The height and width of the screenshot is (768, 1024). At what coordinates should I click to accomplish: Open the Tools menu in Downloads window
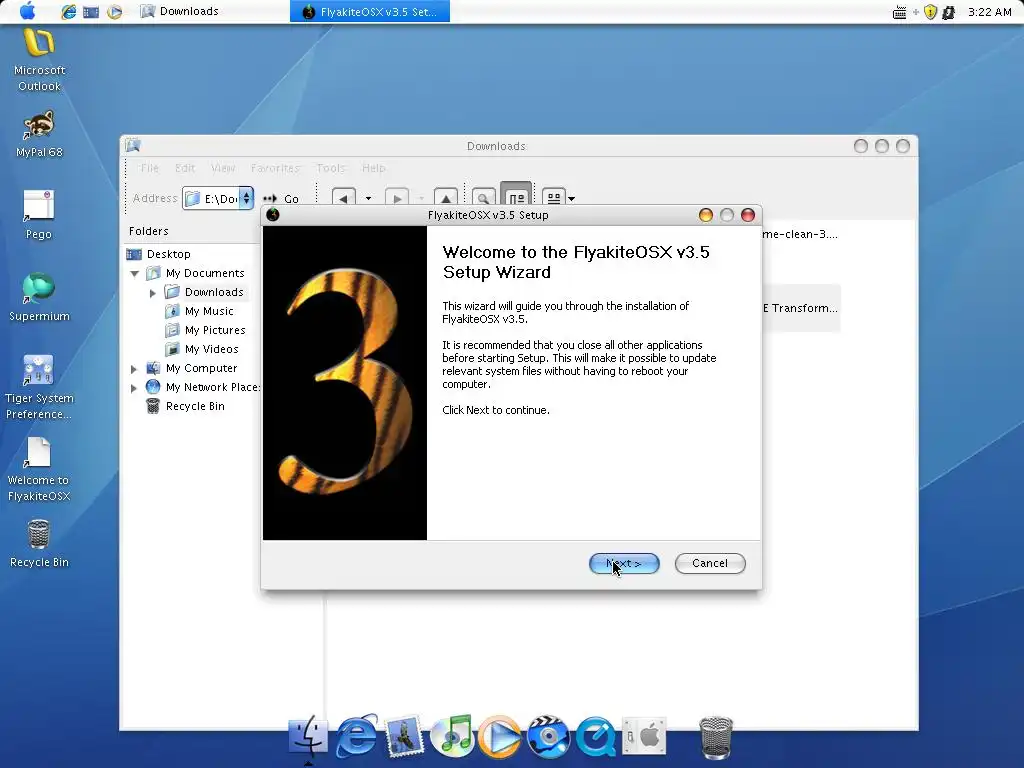pos(330,168)
